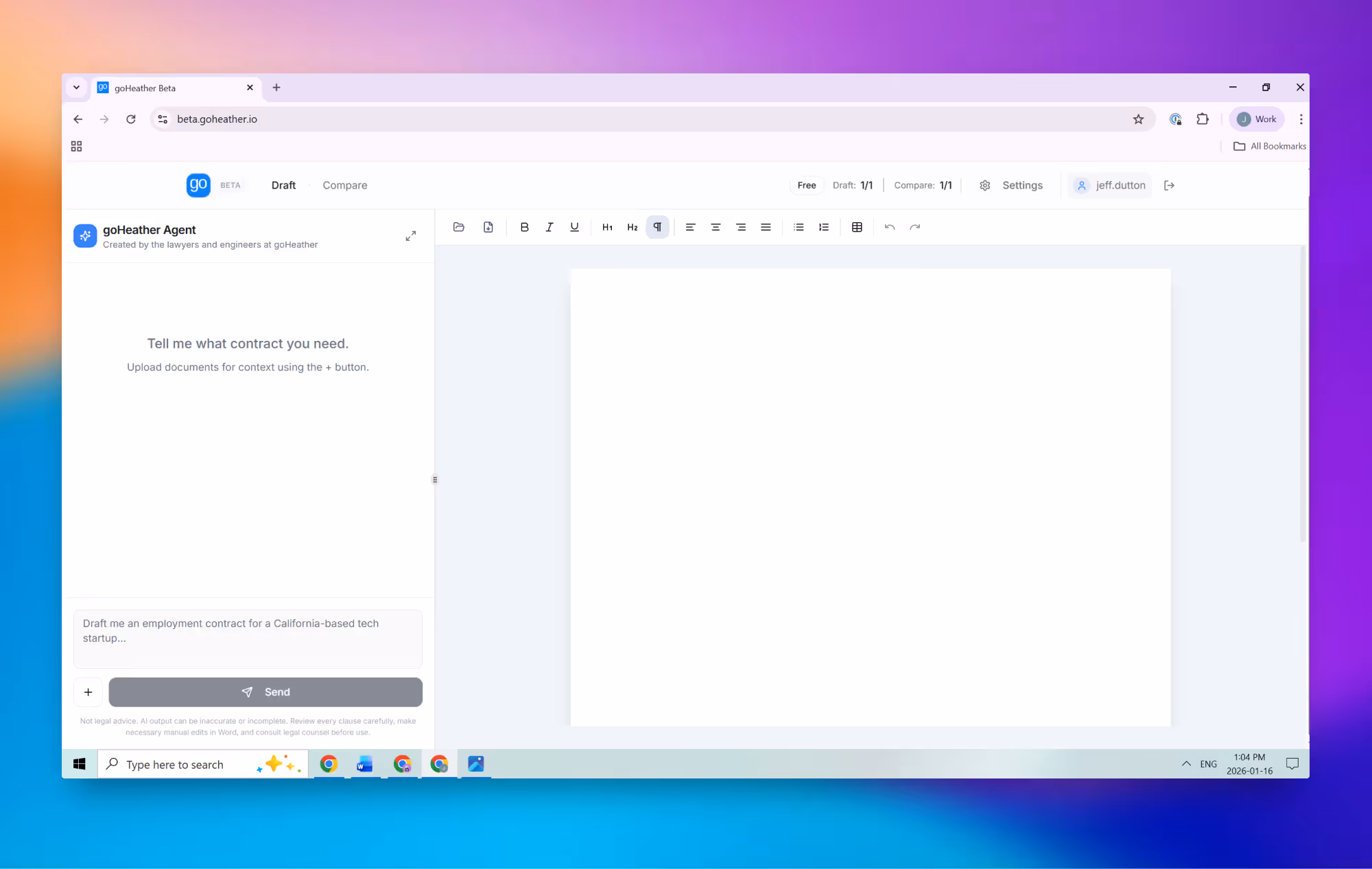Undo the last editor change
Screen dimensions: 1372x869
coord(889,227)
